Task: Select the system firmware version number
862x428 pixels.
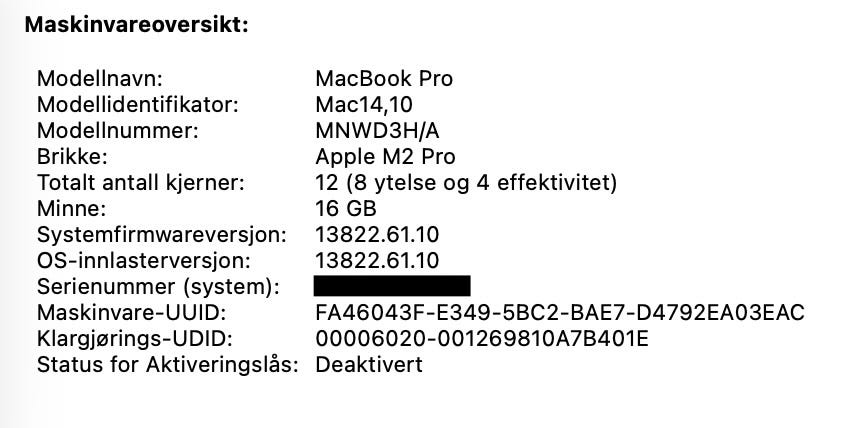Action: [377, 235]
